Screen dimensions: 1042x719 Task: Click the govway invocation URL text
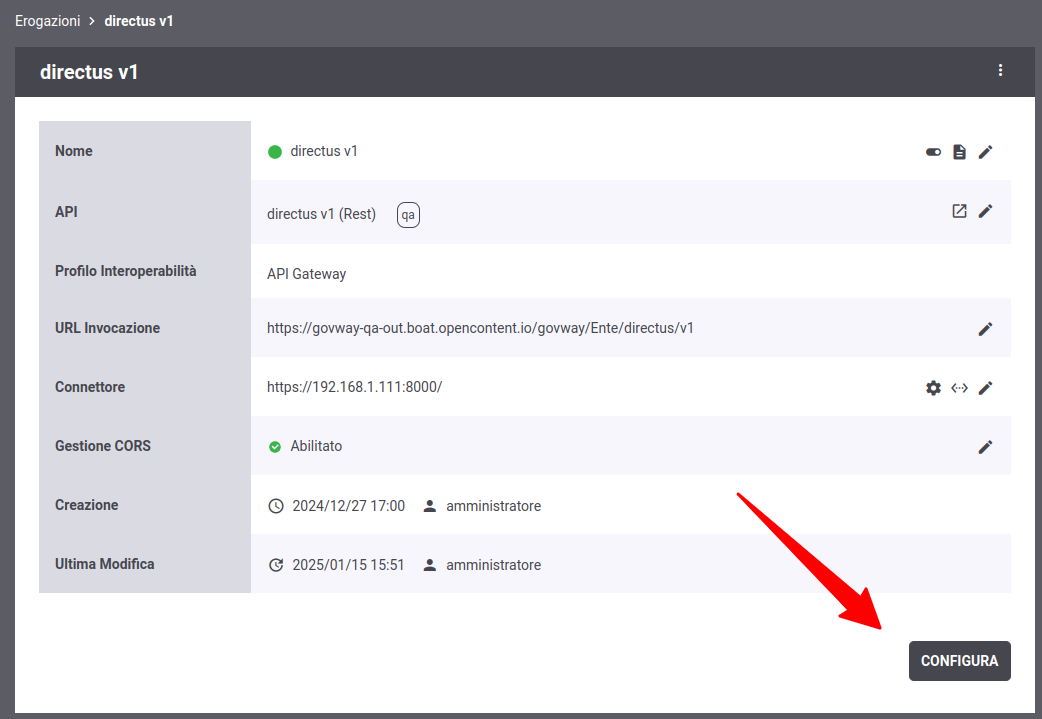[x=480, y=328]
